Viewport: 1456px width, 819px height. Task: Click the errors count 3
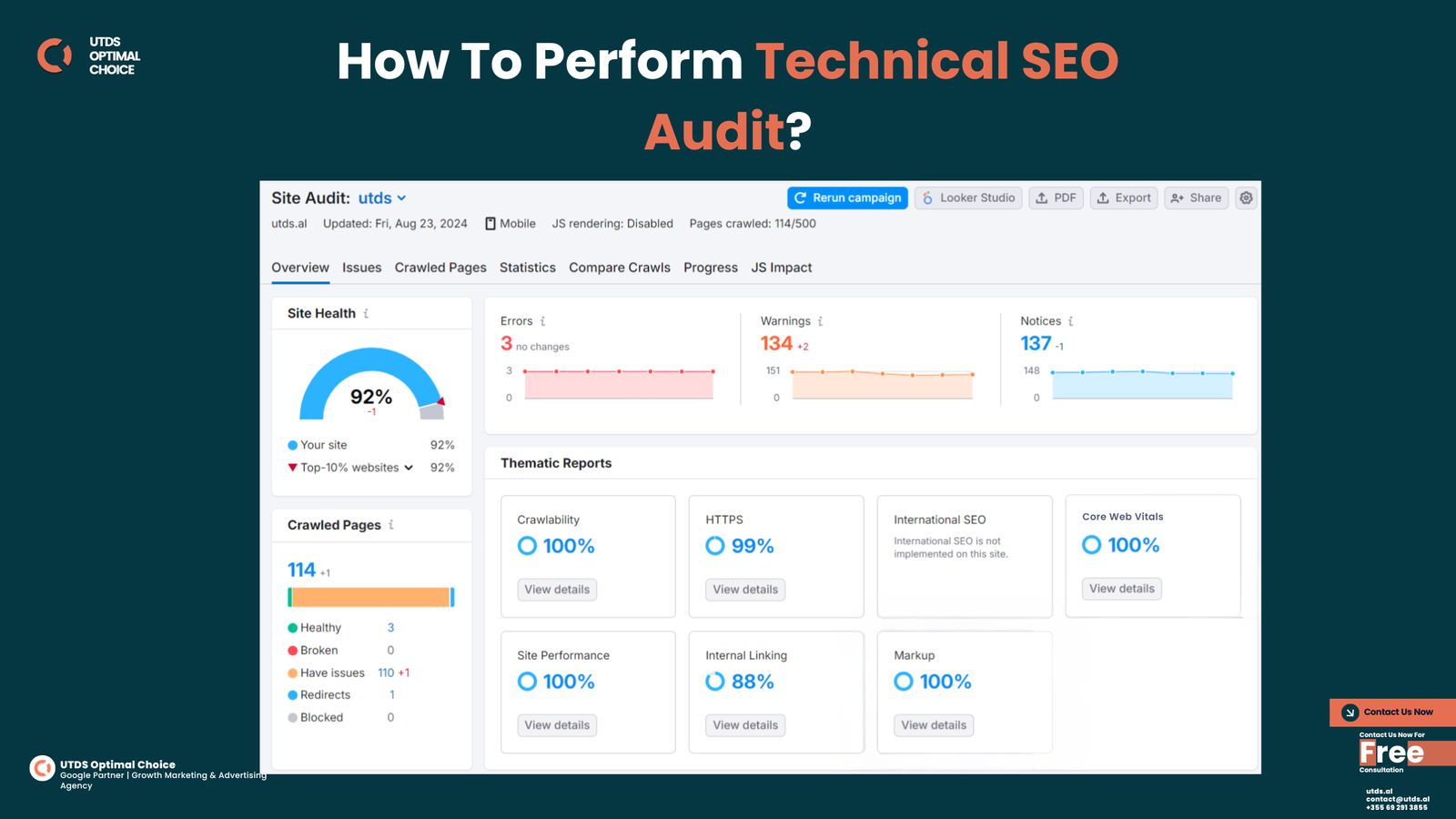click(507, 344)
